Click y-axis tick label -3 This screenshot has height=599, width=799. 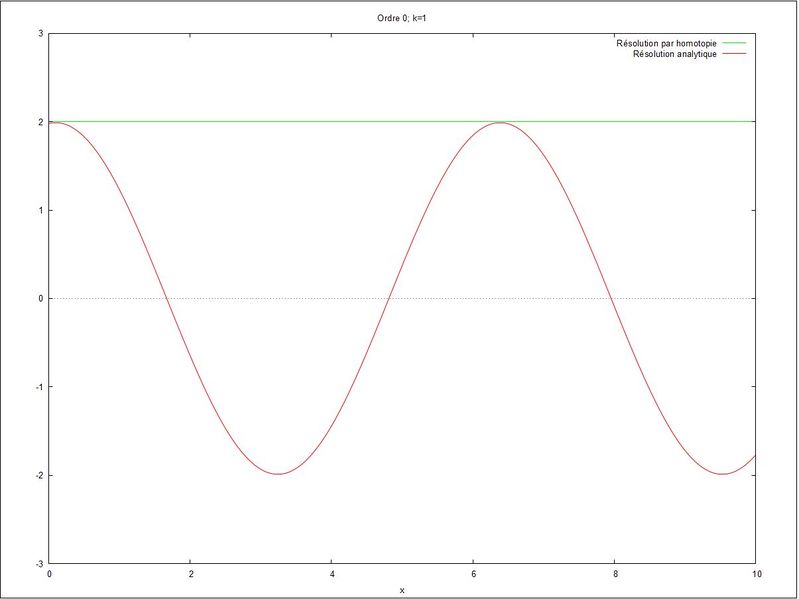pos(39,563)
